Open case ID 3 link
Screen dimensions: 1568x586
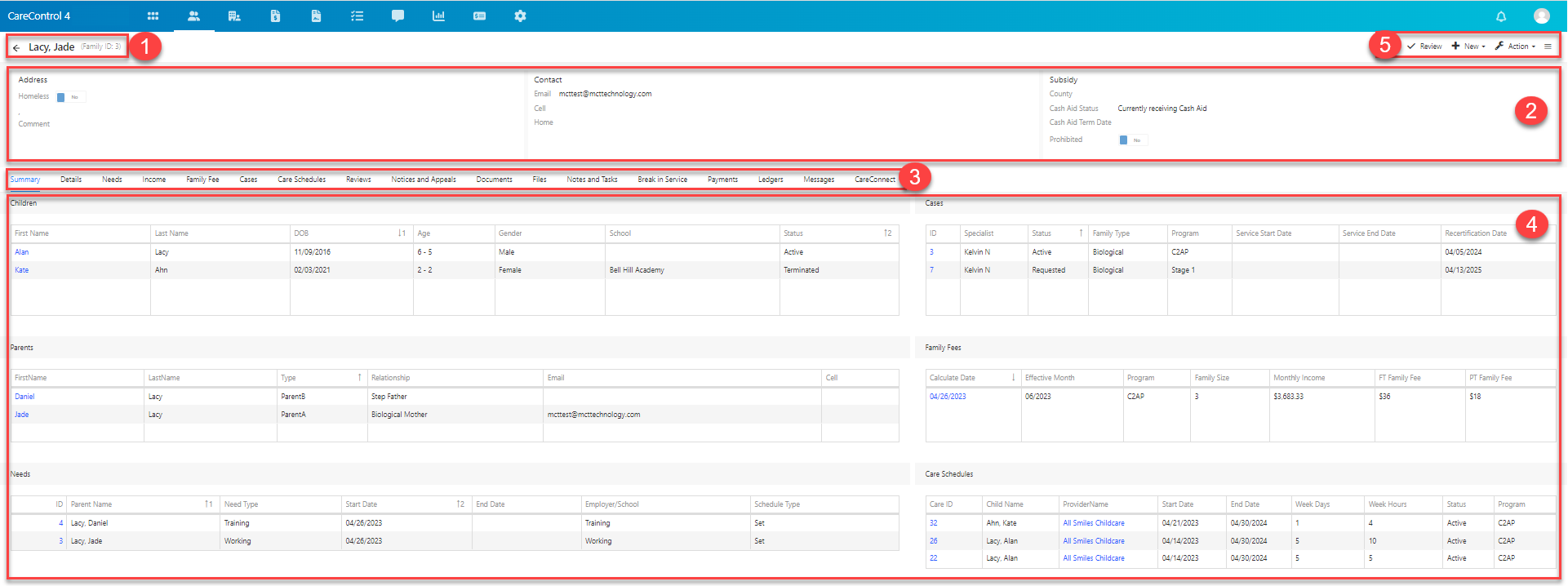(931, 252)
